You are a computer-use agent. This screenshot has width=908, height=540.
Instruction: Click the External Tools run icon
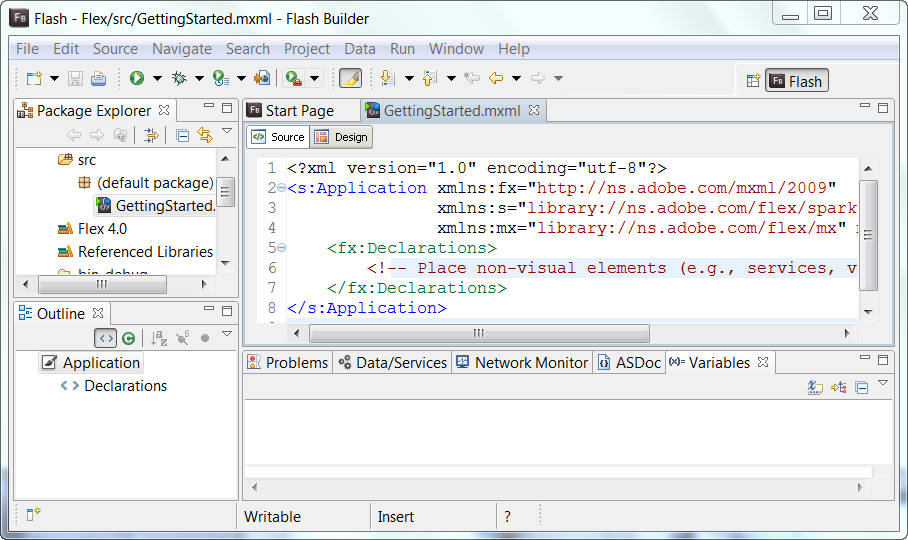coord(294,78)
